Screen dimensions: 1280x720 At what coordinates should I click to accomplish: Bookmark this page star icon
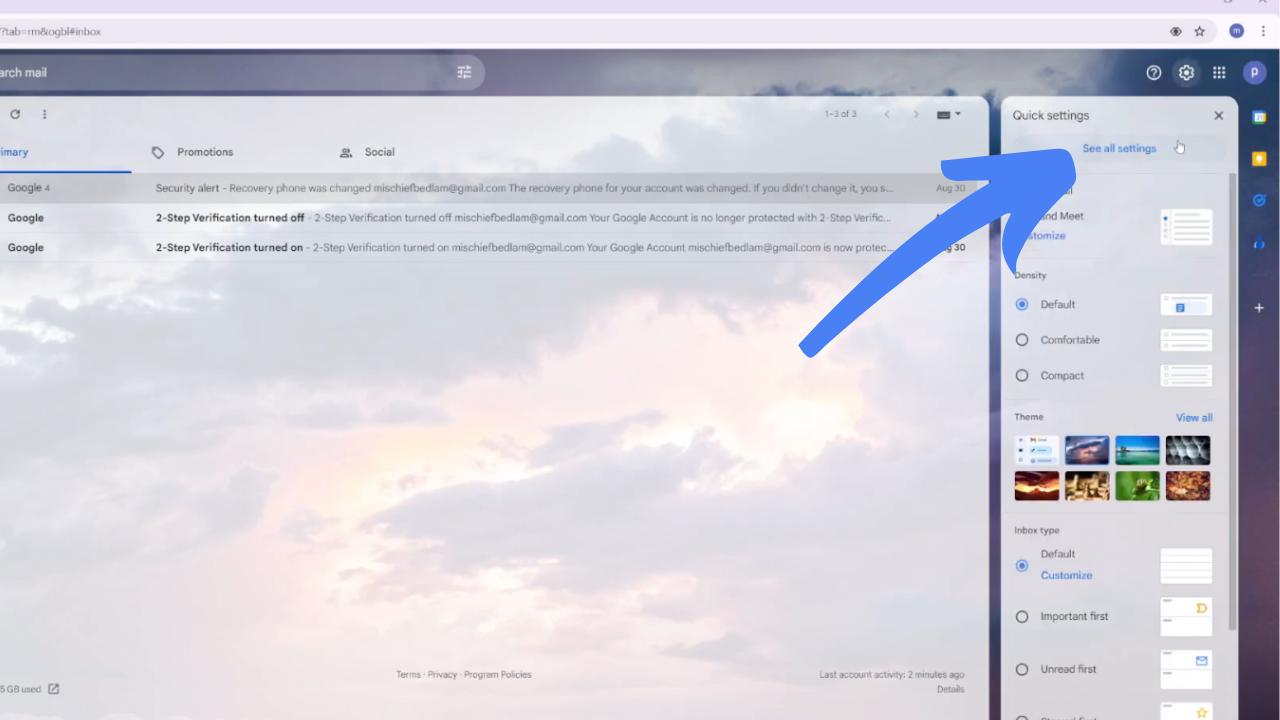pyautogui.click(x=1200, y=31)
